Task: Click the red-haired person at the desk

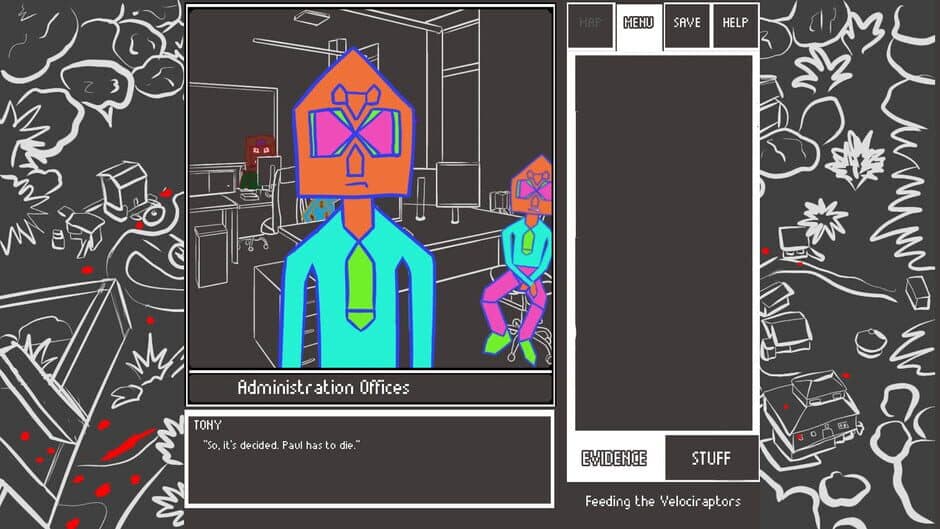Action: pyautogui.click(x=259, y=162)
